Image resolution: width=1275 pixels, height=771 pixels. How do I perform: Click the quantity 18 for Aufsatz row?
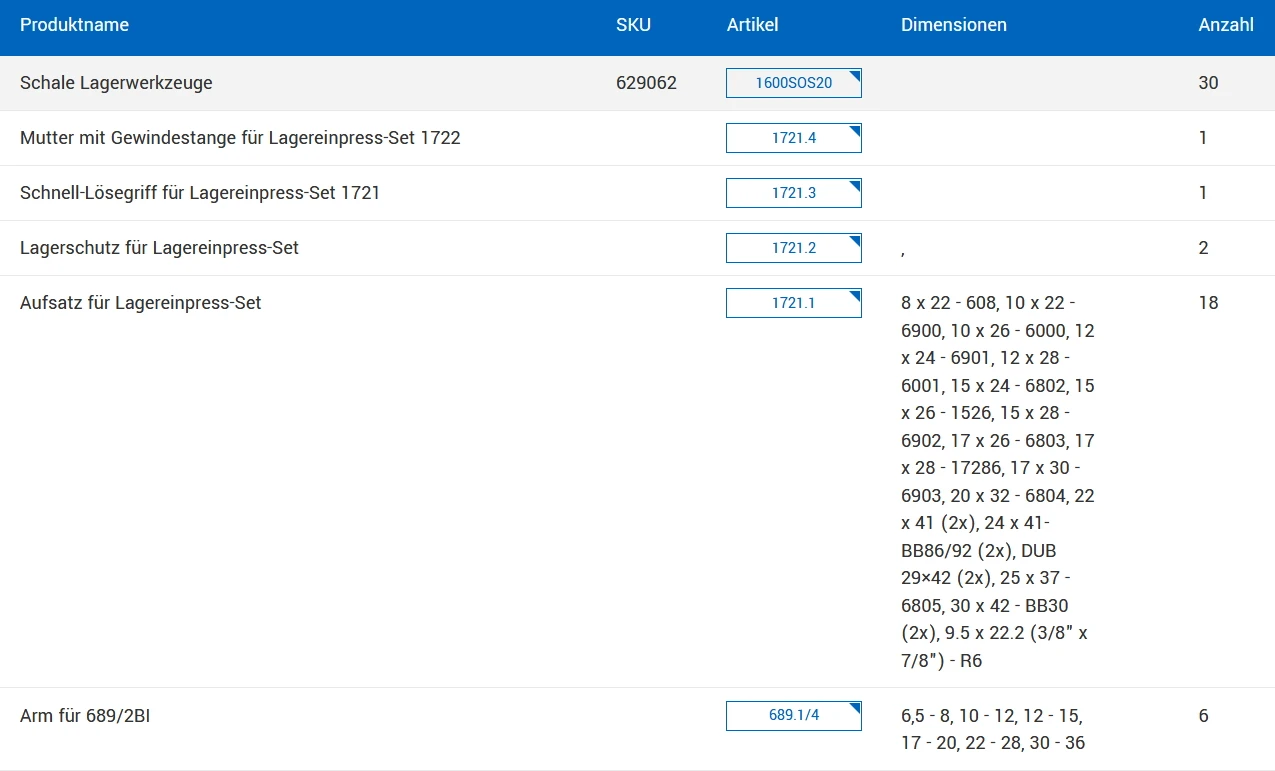[1208, 303]
